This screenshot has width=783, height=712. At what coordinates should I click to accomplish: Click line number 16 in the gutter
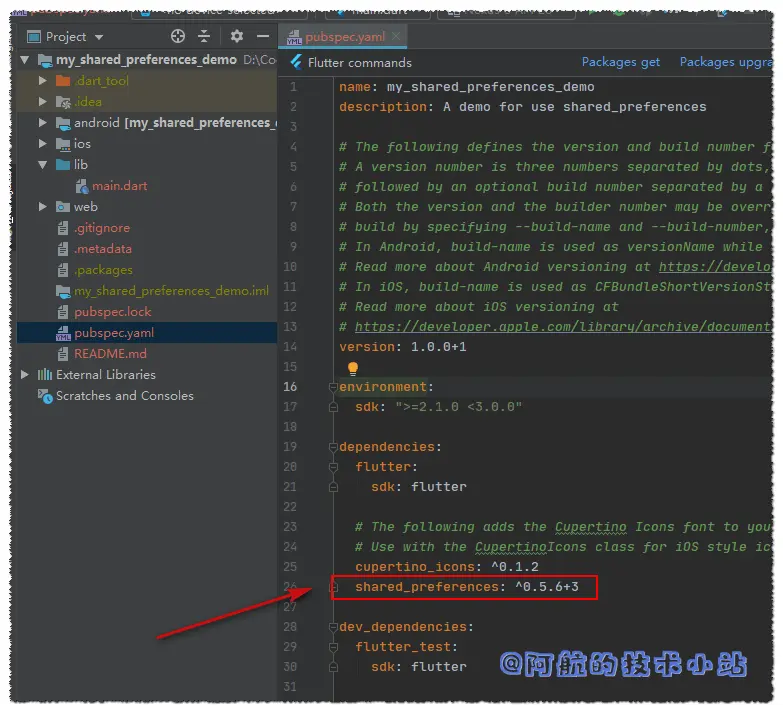(x=290, y=386)
